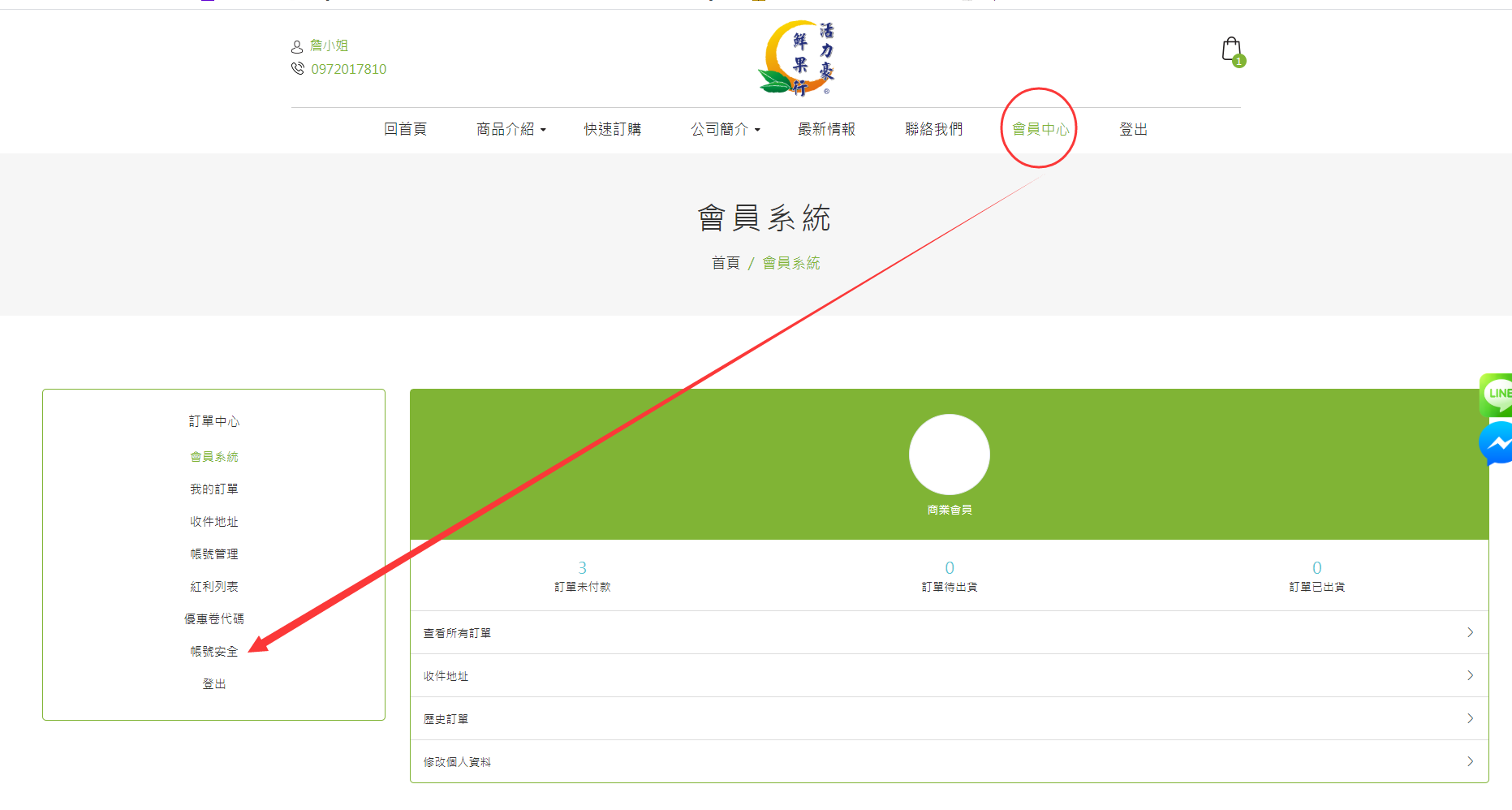Viewport: 1512px width, 810px height.
Task: Expand the 商品介紹 dropdown menu
Action: pyautogui.click(x=511, y=129)
